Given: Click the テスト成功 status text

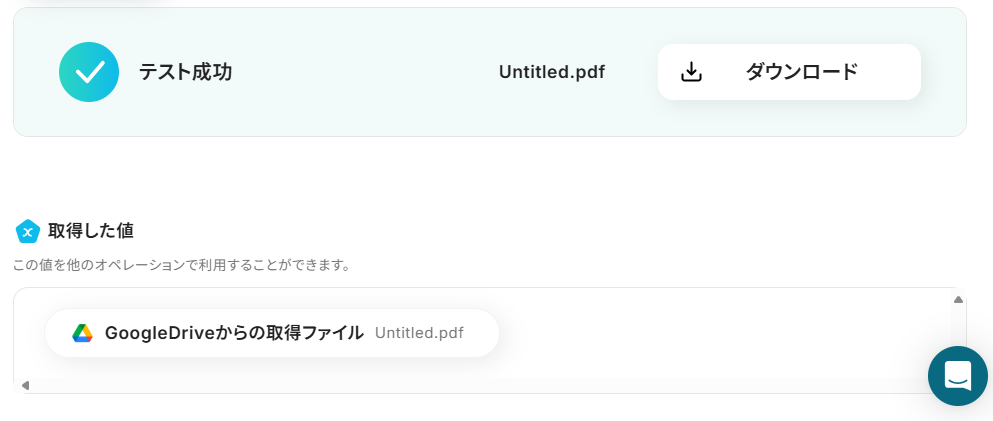Looking at the screenshot, I should (x=185, y=72).
